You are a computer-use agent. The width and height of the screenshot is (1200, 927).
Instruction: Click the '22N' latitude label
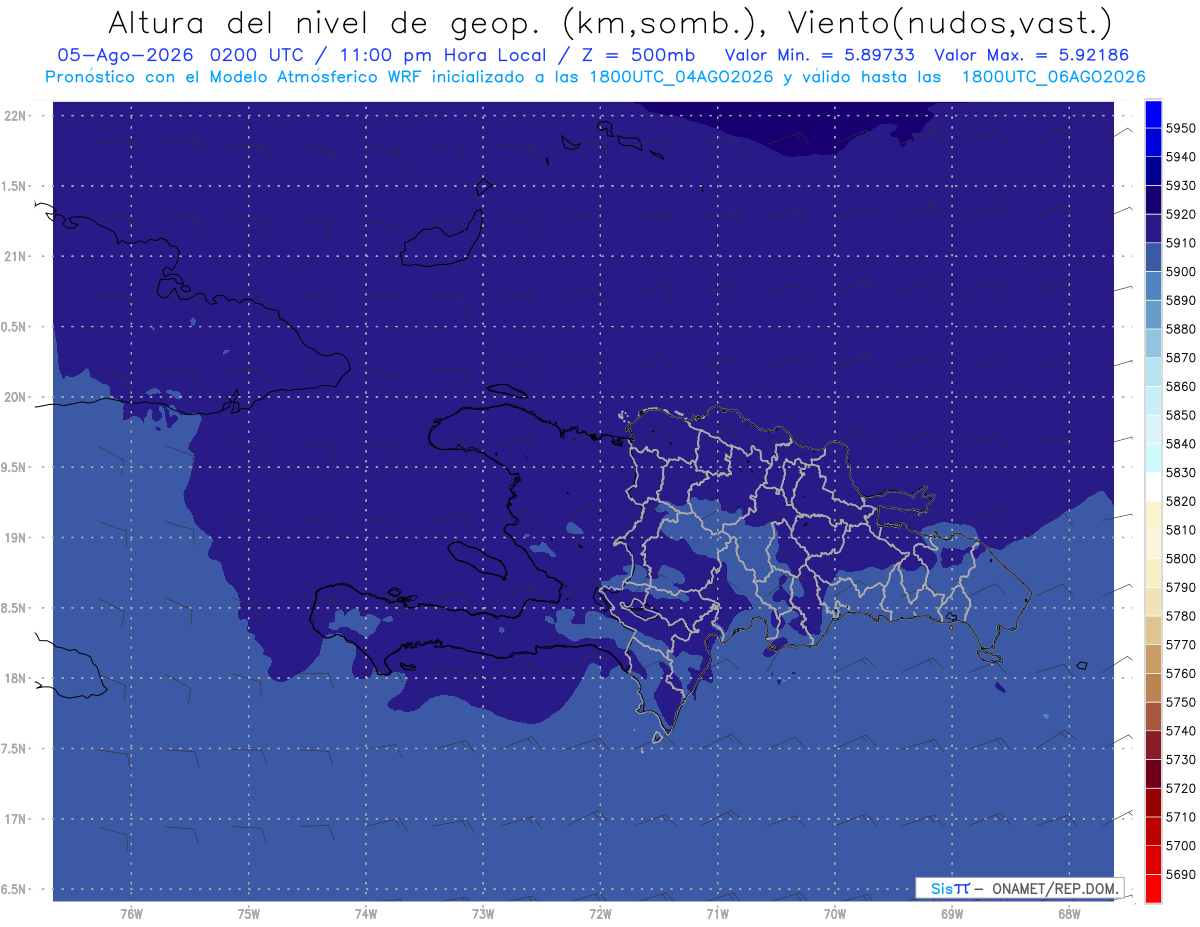click(x=17, y=116)
